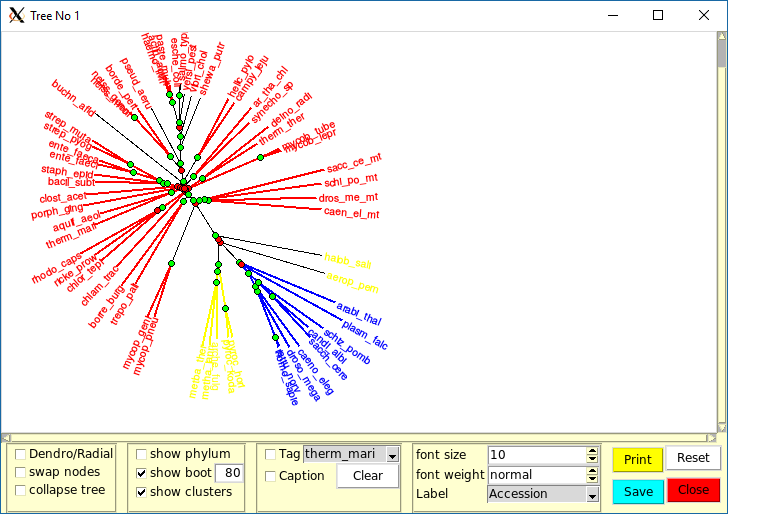
Task: Expand the Label Accession dropdown
Action: click(x=592, y=494)
